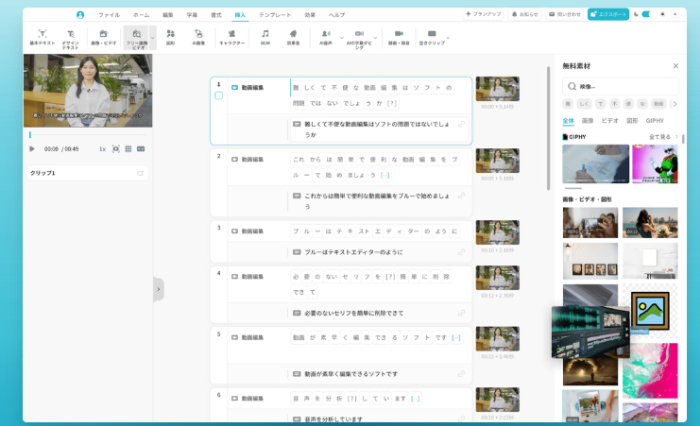Image resolution: width=700 pixels, height=426 pixels.
Task: Click the 無料素材 search input field
Action: (621, 86)
